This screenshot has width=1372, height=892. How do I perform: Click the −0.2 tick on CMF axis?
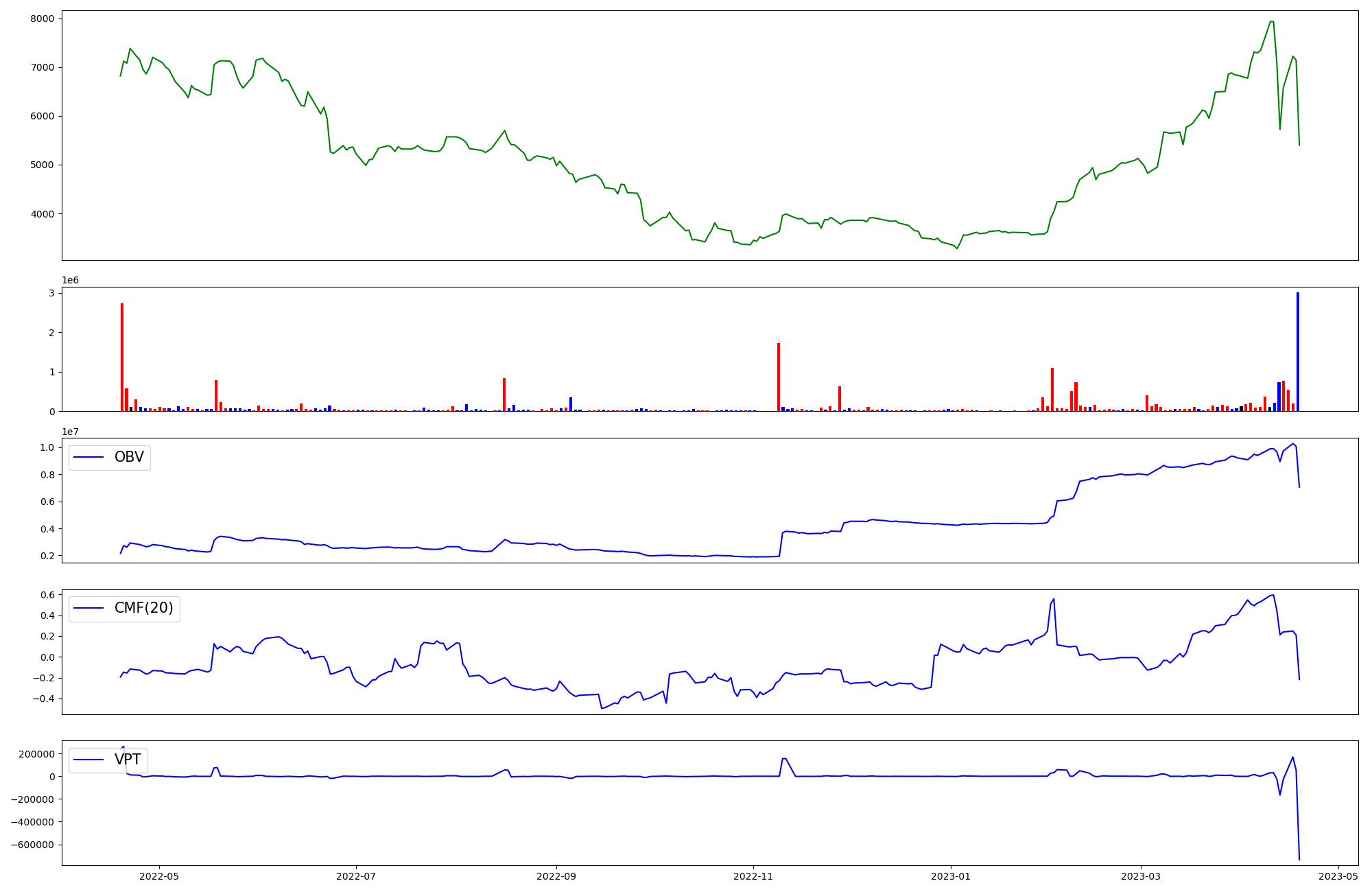coord(43,678)
